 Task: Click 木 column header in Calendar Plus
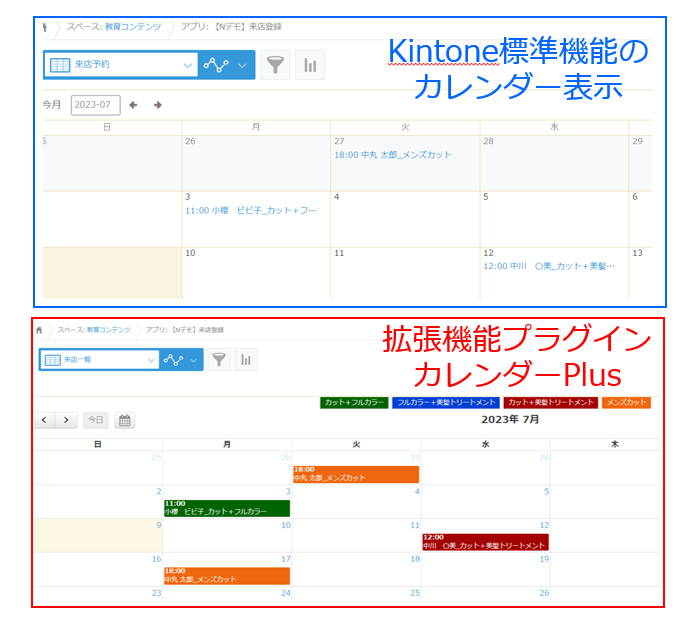(x=615, y=444)
